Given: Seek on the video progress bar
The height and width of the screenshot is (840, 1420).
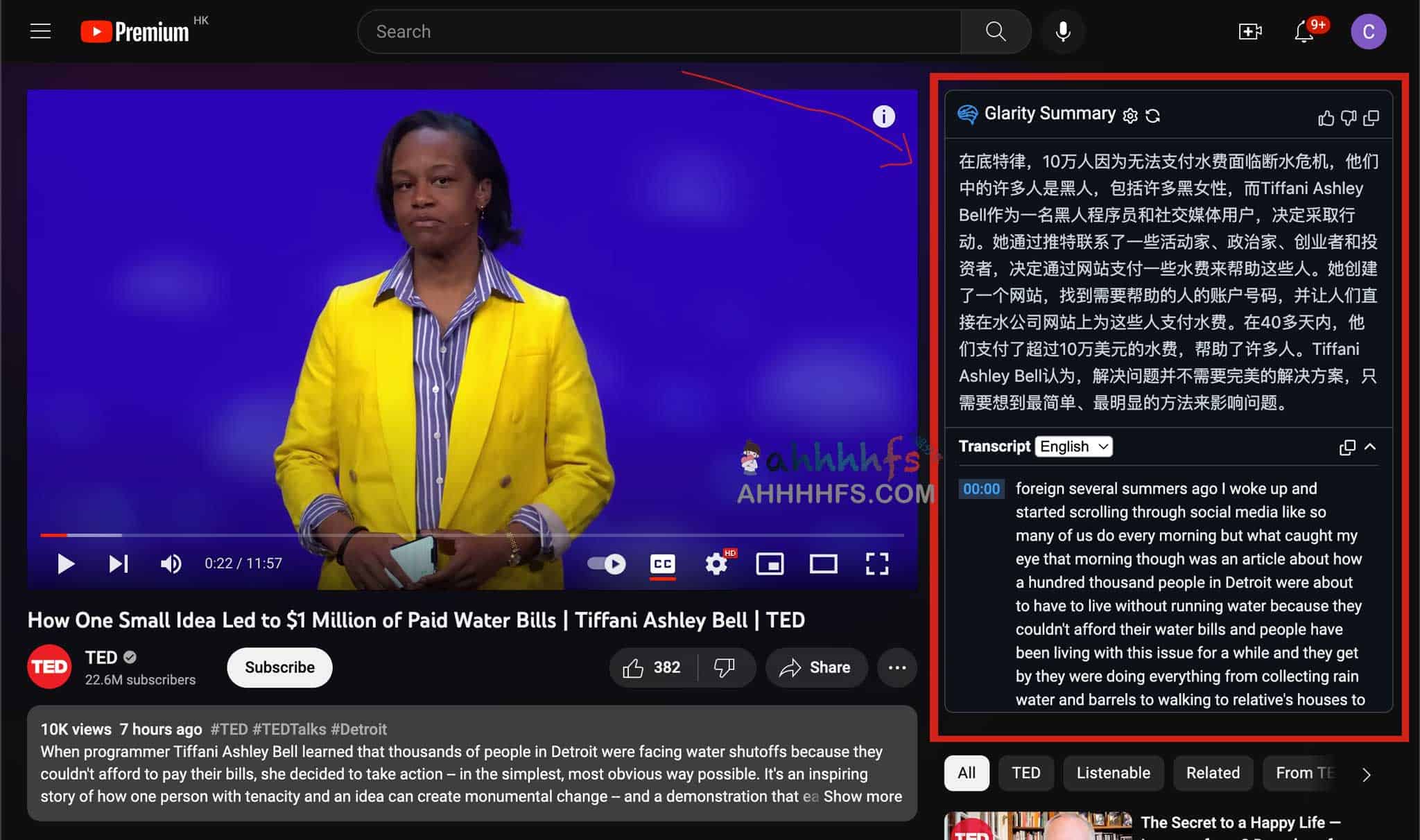Looking at the screenshot, I should pos(472,535).
